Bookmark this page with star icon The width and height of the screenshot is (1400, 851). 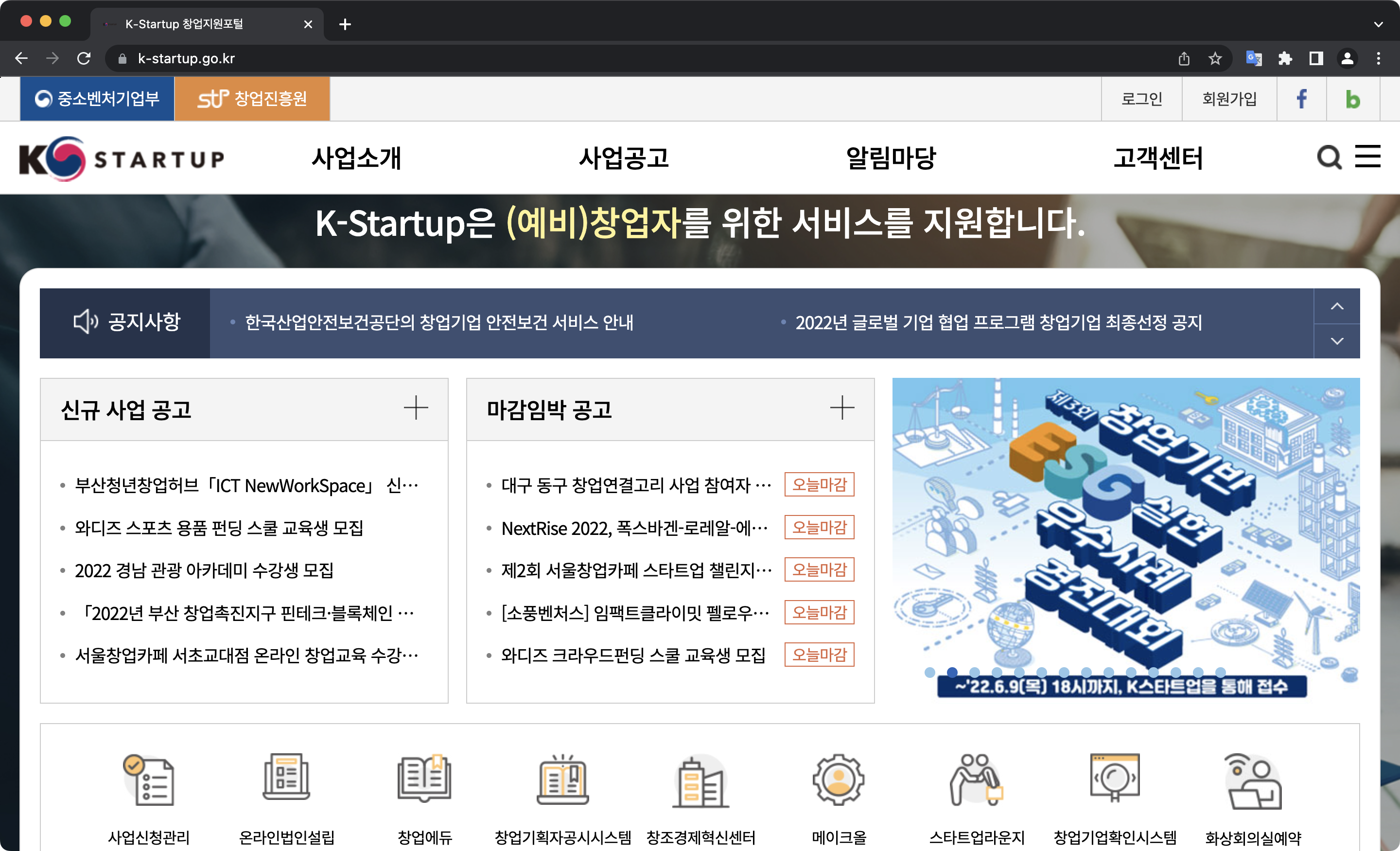(1215, 58)
